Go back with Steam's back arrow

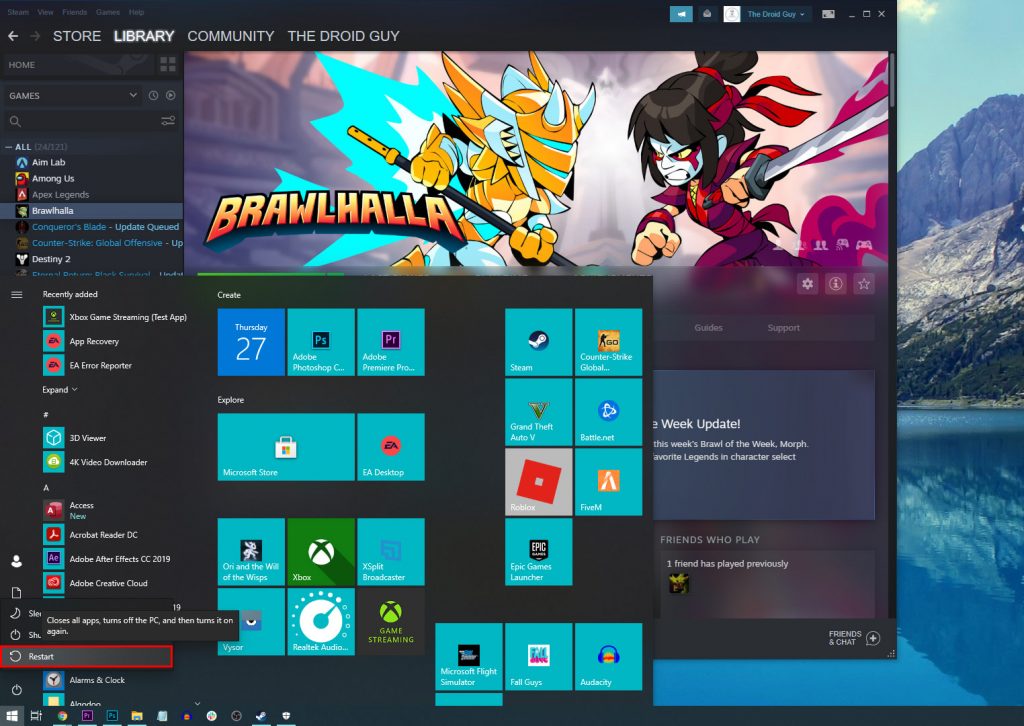pos(13,36)
